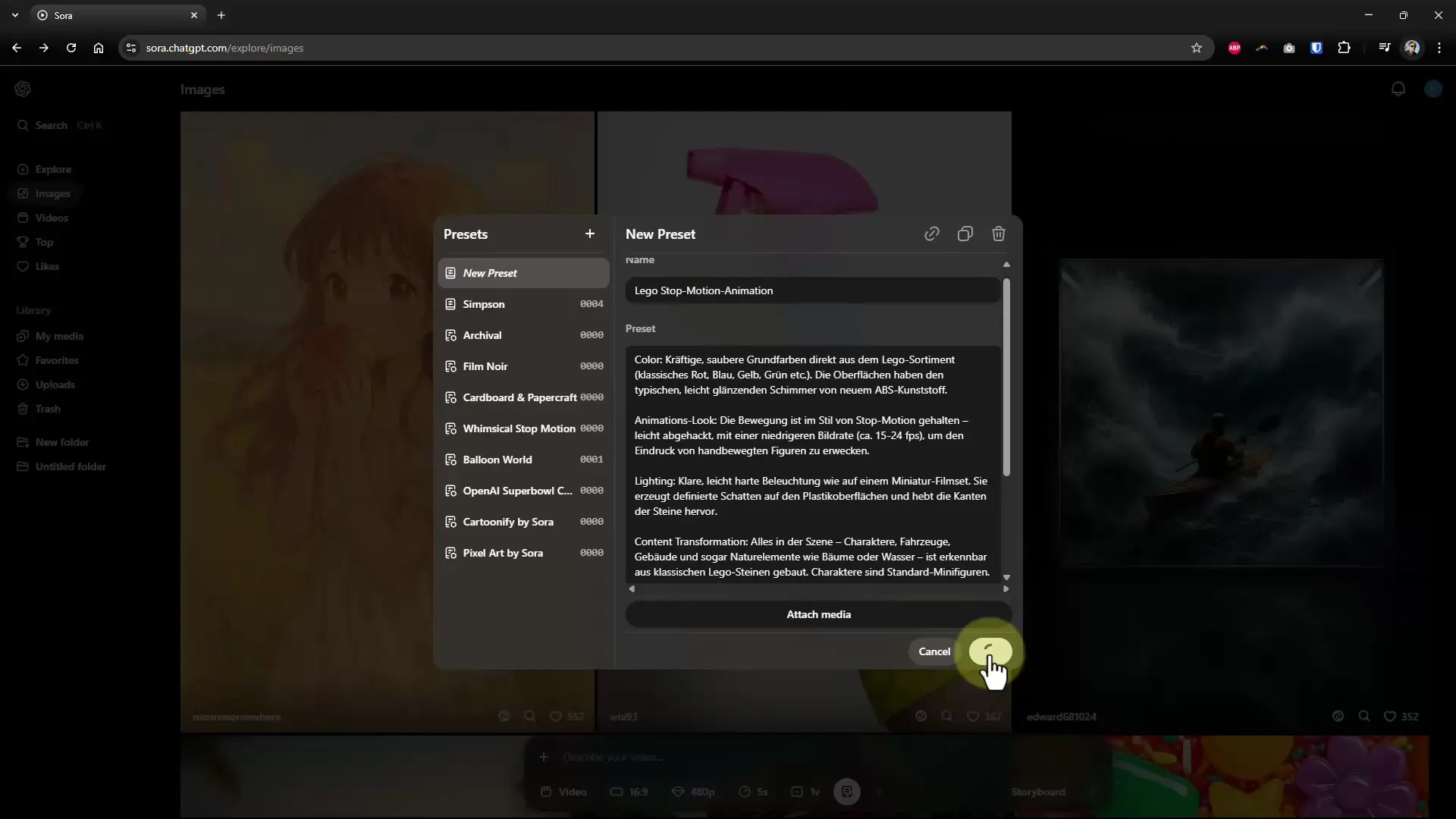
Task: Click the Adblock Plus extension icon
Action: (x=1235, y=48)
